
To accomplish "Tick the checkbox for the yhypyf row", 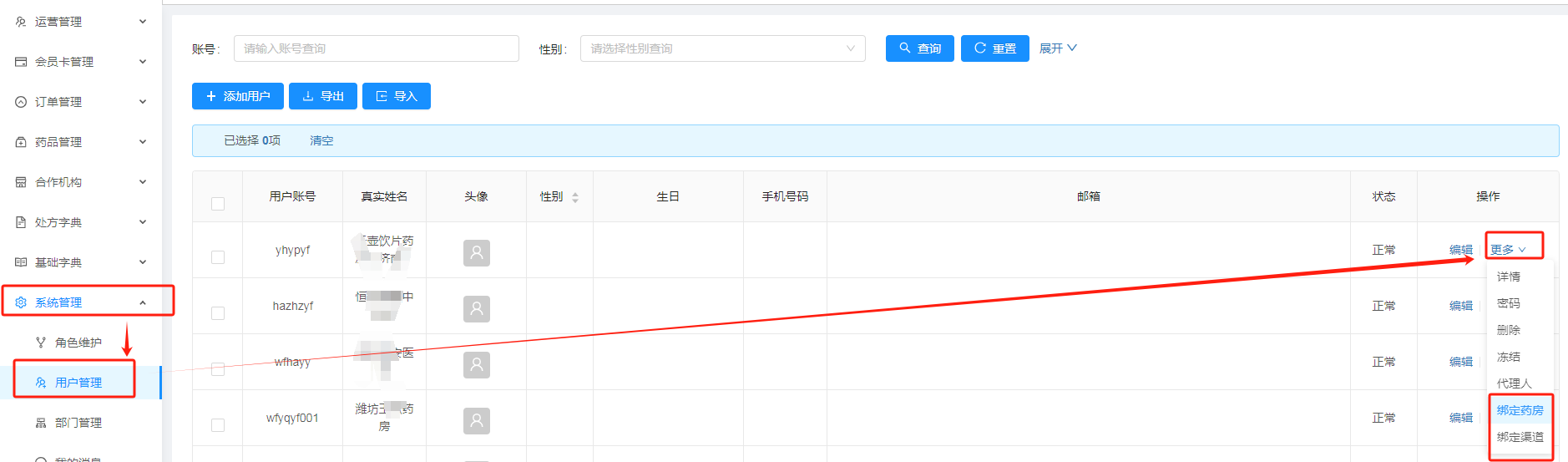I will tap(218, 257).
